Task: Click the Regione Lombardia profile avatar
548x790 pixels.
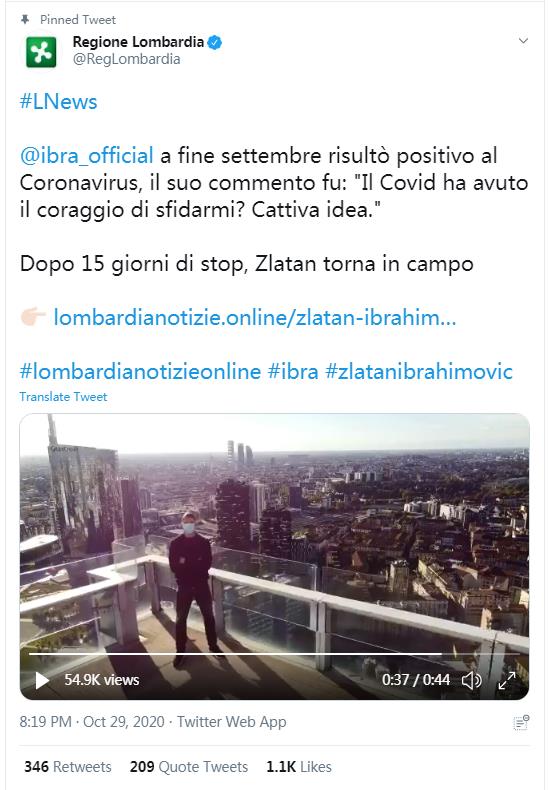Action: [41, 52]
